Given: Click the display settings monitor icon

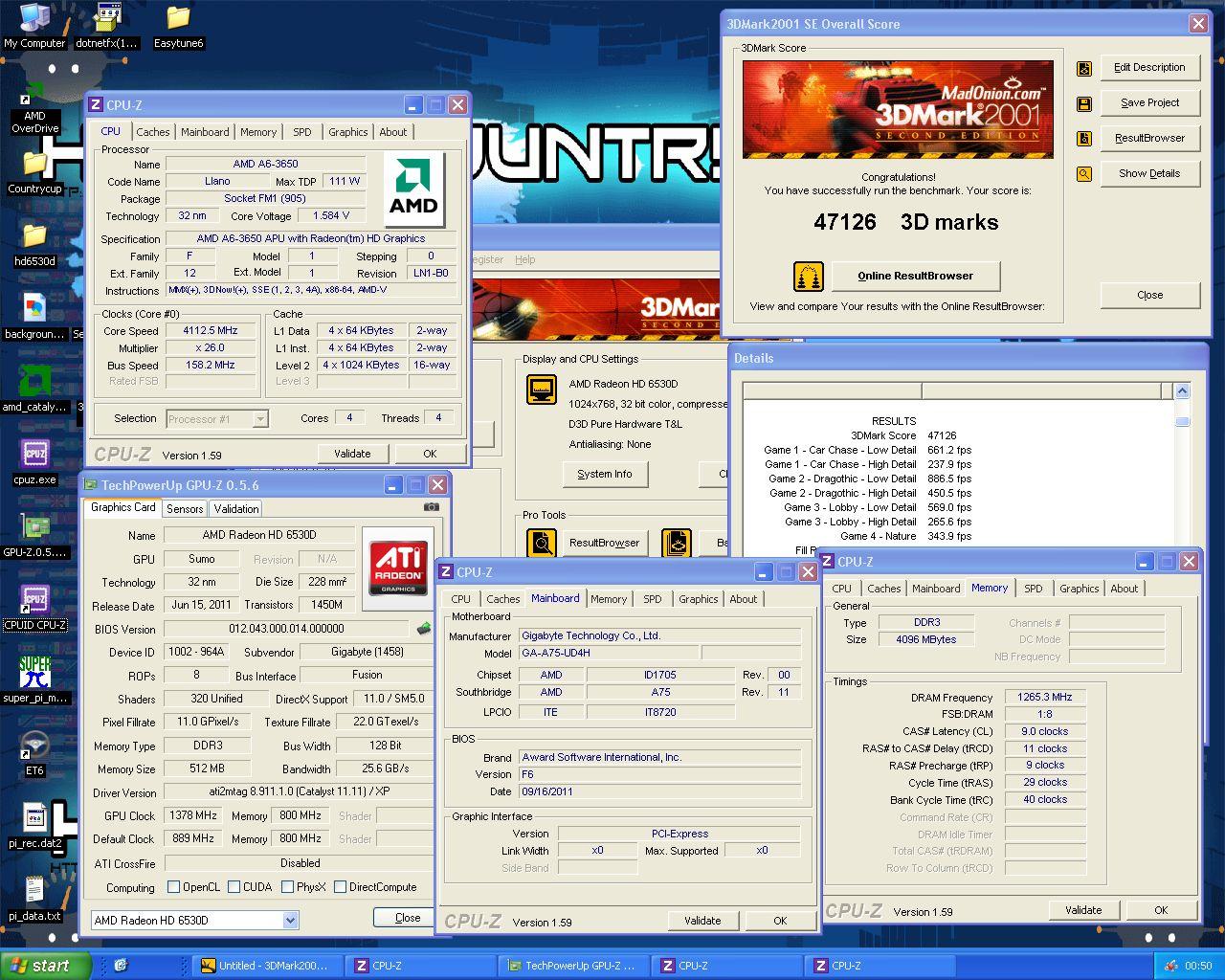Looking at the screenshot, I should (542, 390).
